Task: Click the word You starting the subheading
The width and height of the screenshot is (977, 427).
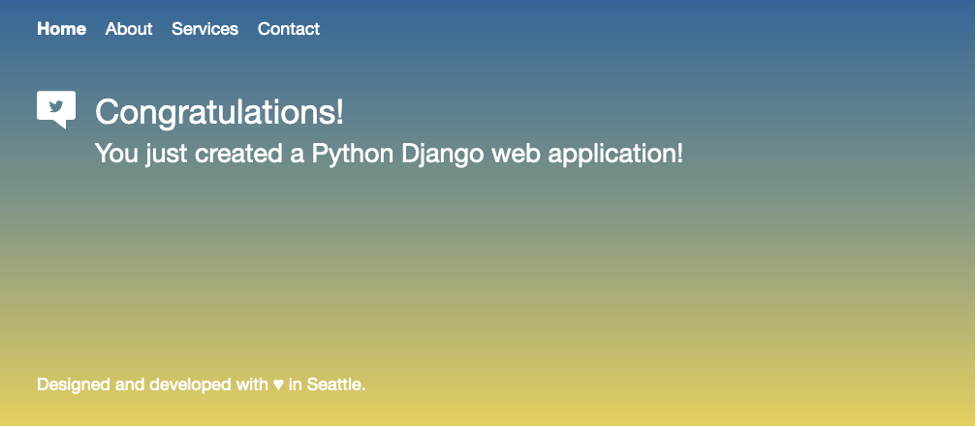Action: [116, 154]
